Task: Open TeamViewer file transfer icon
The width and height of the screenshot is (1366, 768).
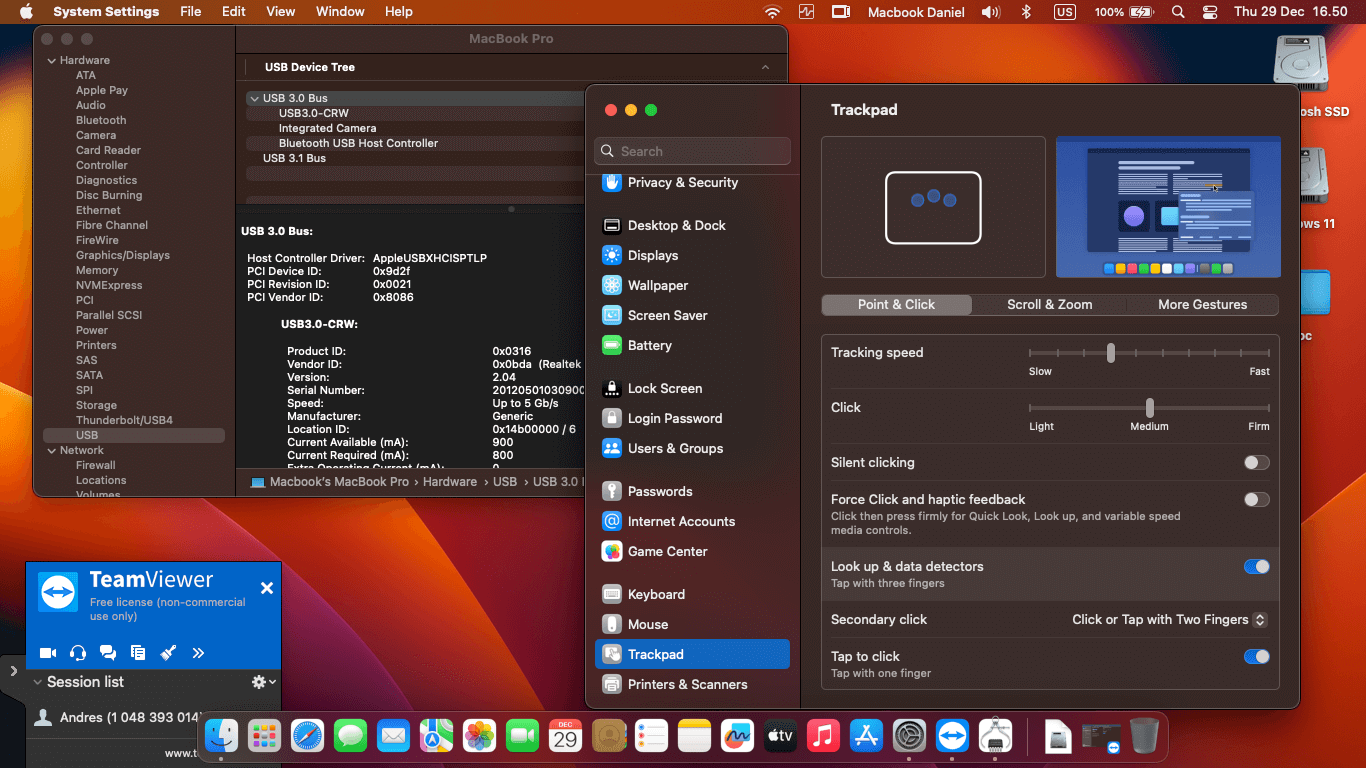Action: (x=137, y=652)
